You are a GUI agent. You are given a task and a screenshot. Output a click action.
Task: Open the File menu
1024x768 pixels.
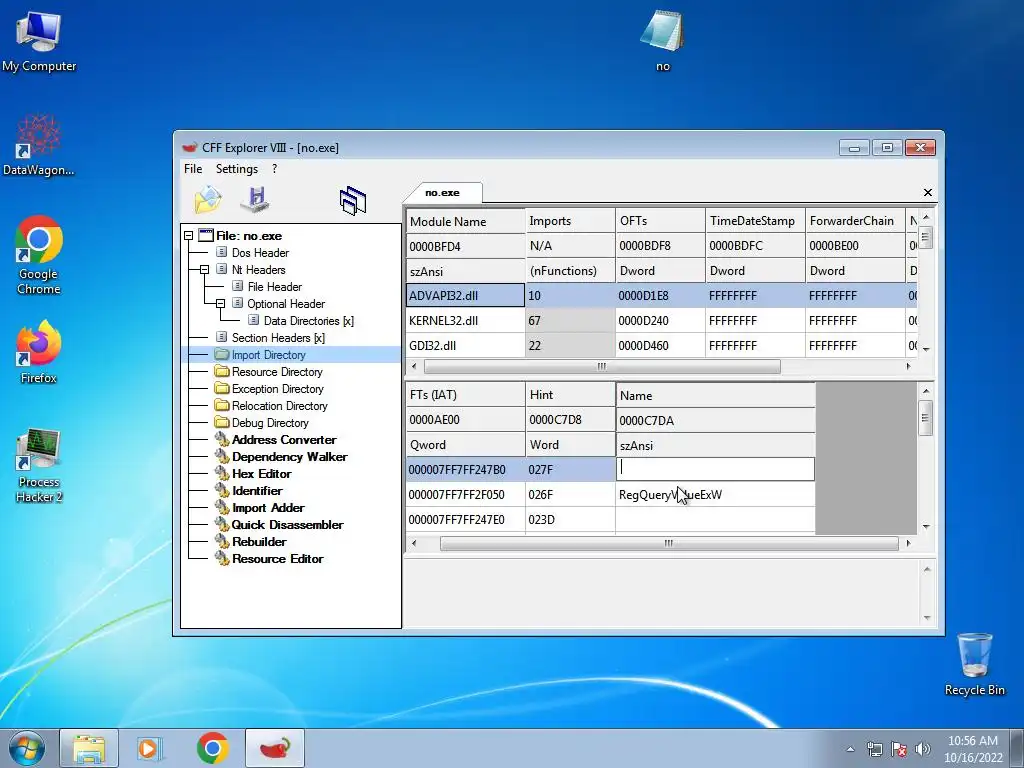[x=193, y=168]
